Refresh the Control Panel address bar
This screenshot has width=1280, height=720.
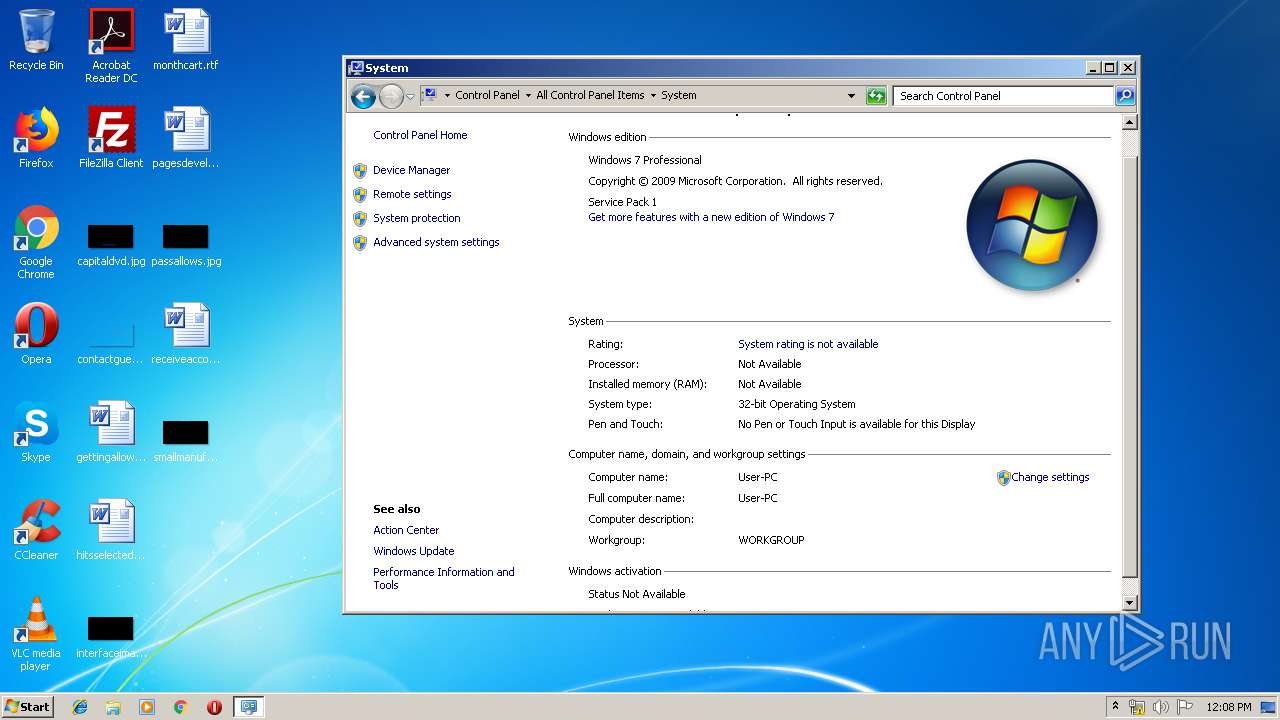pyautogui.click(x=876, y=96)
